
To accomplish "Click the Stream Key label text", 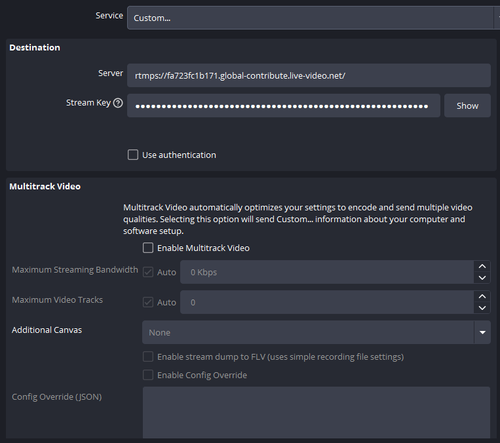I will (88, 103).
